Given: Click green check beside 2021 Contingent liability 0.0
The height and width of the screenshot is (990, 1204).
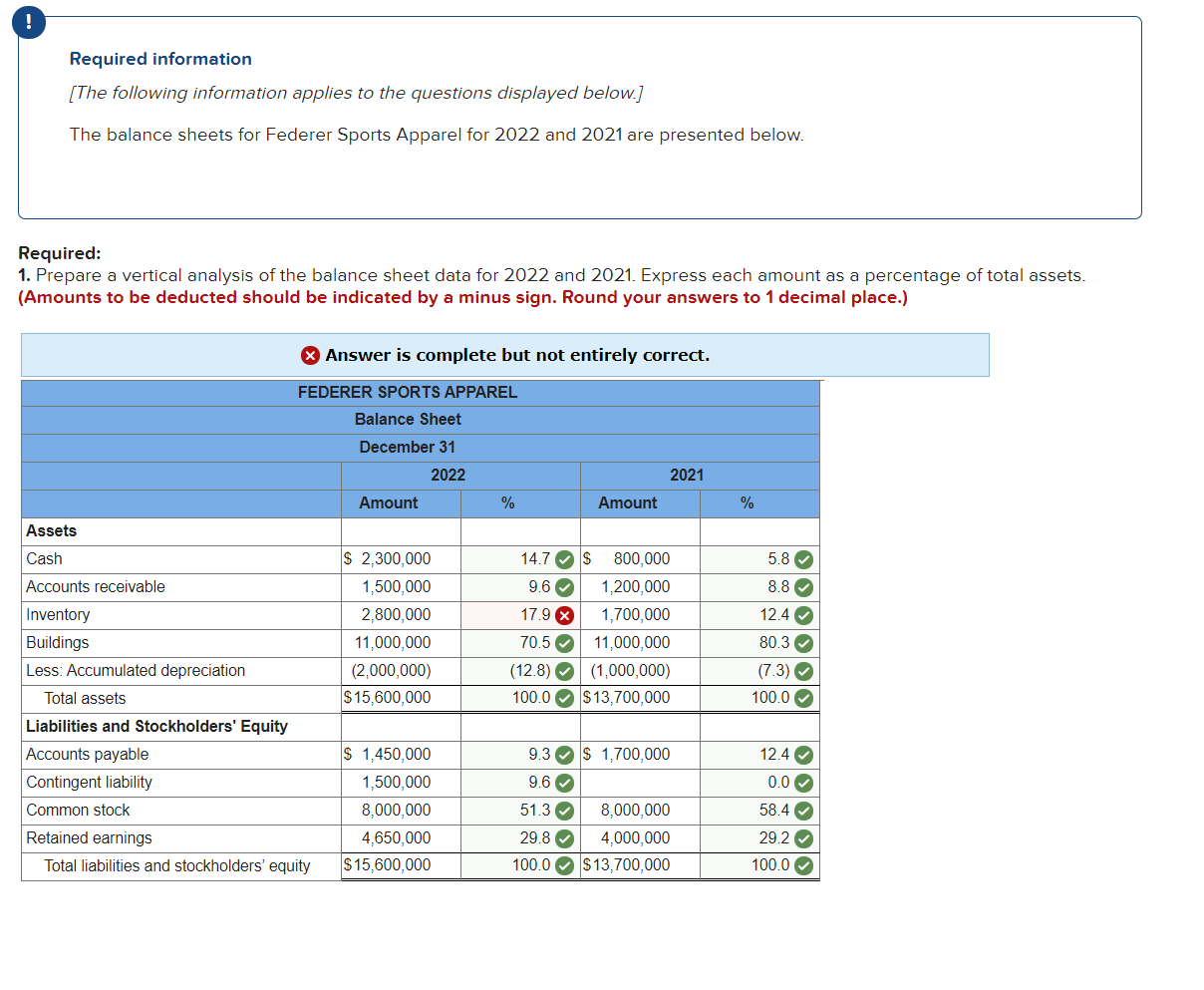Looking at the screenshot, I should click(x=803, y=783).
